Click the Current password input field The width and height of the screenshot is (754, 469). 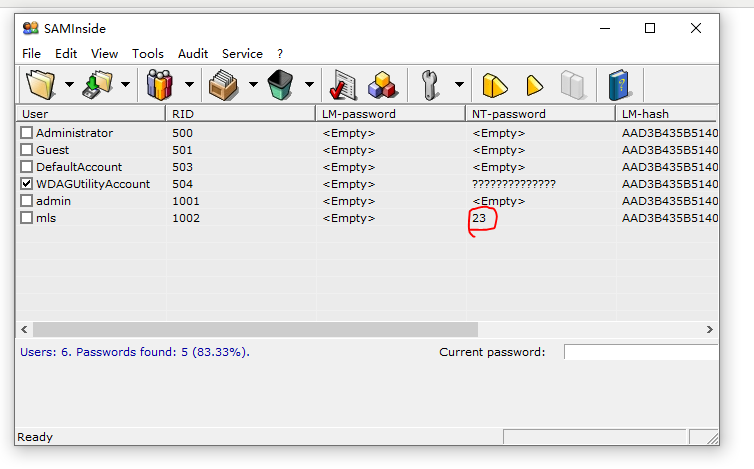click(x=641, y=352)
